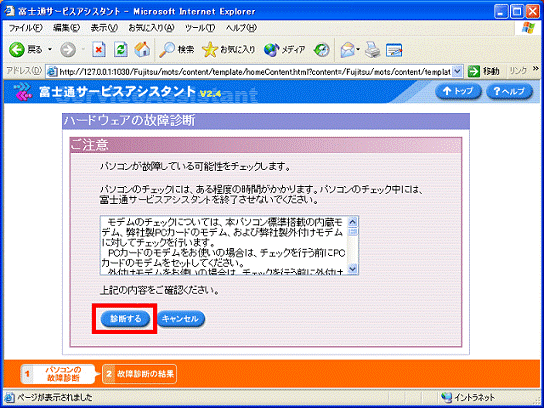Image resolution: width=544 pixels, height=408 pixels.
Task: Click 上記の内容をご確認ください text
Action: (x=160, y=290)
